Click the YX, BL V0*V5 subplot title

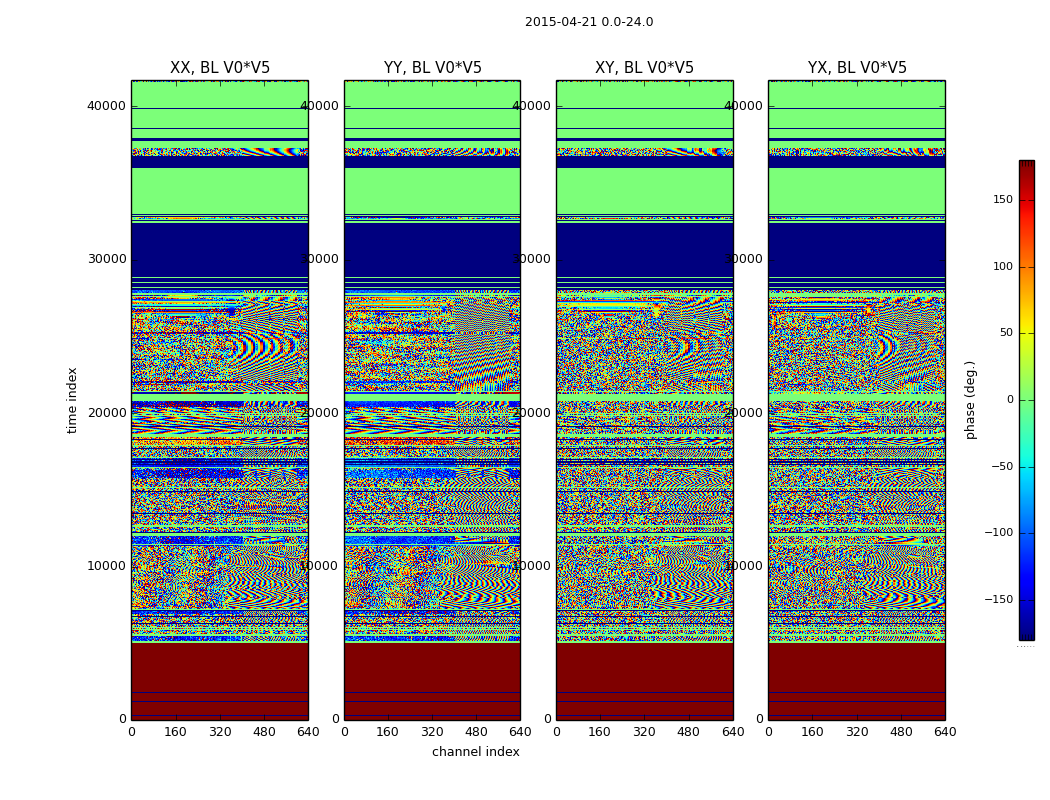click(x=857, y=68)
